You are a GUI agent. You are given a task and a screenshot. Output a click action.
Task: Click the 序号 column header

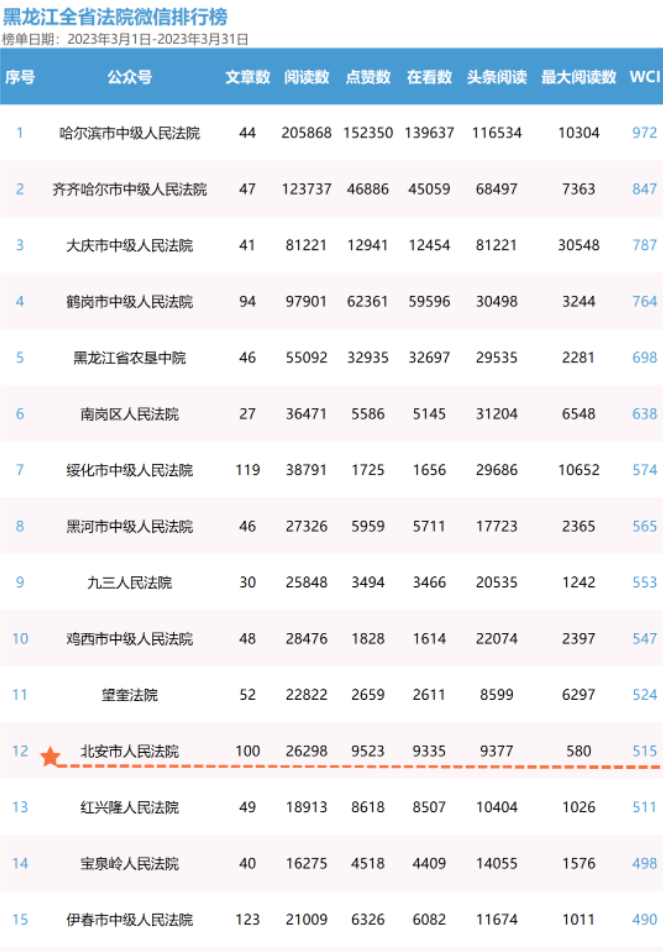[19, 77]
